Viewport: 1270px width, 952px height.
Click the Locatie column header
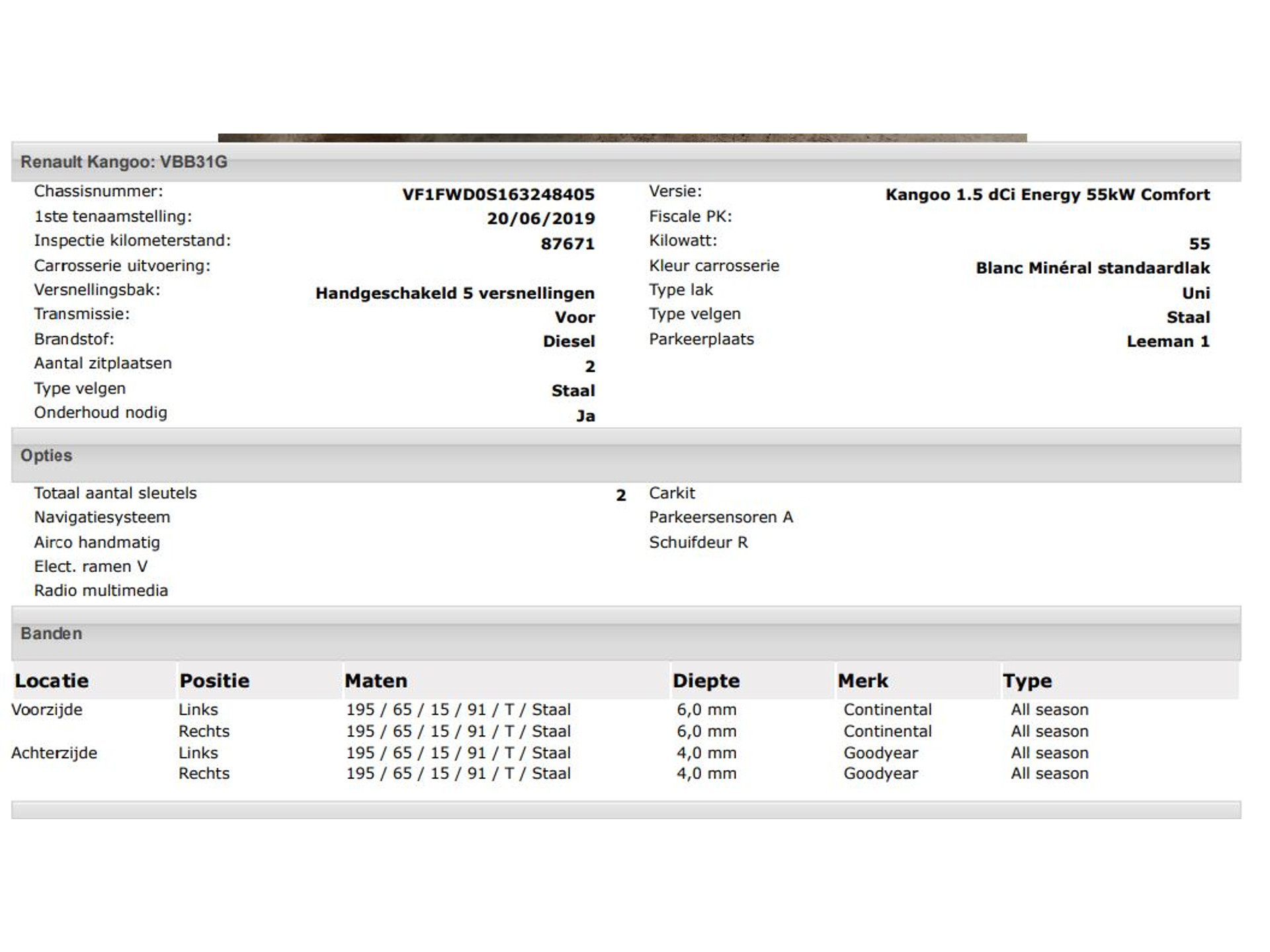tap(52, 680)
